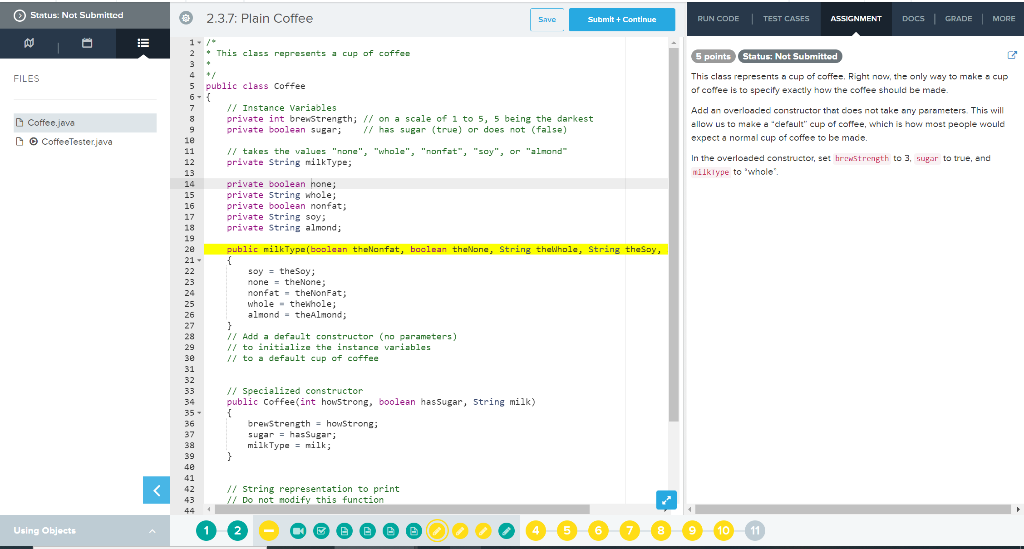Select the ASSIGNMENT tab
This screenshot has height=549, width=1024.
[856, 18]
